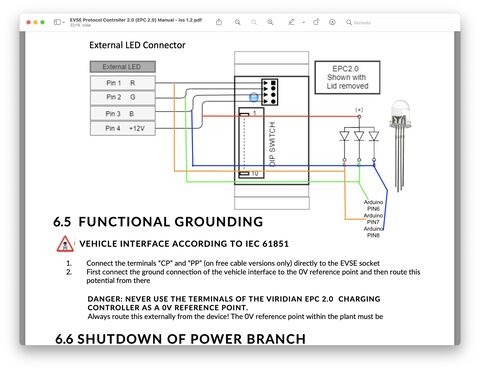Click the "Pin 3 B" table row

pos(123,114)
